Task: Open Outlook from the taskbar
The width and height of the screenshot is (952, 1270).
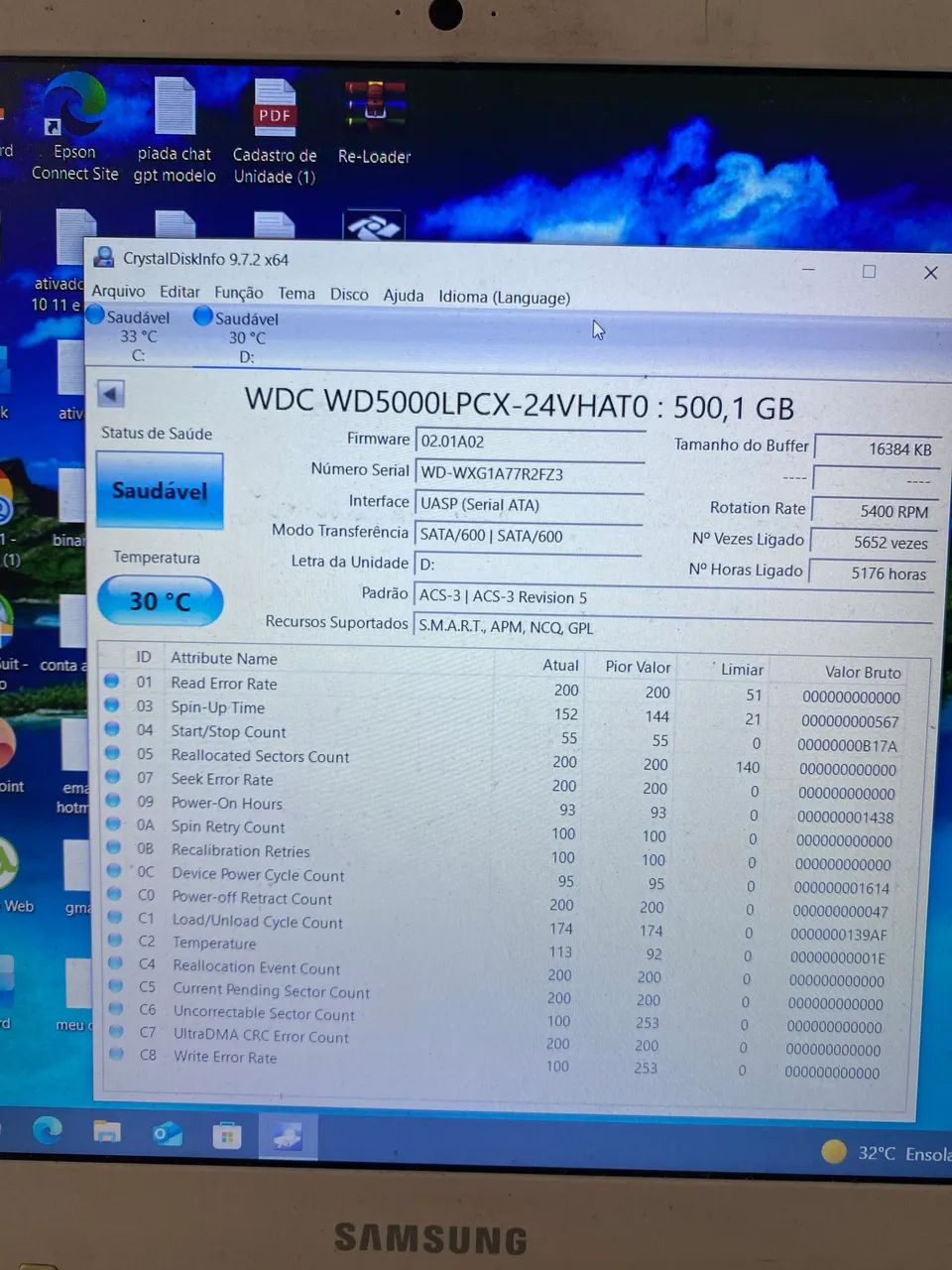Action: click(168, 1133)
